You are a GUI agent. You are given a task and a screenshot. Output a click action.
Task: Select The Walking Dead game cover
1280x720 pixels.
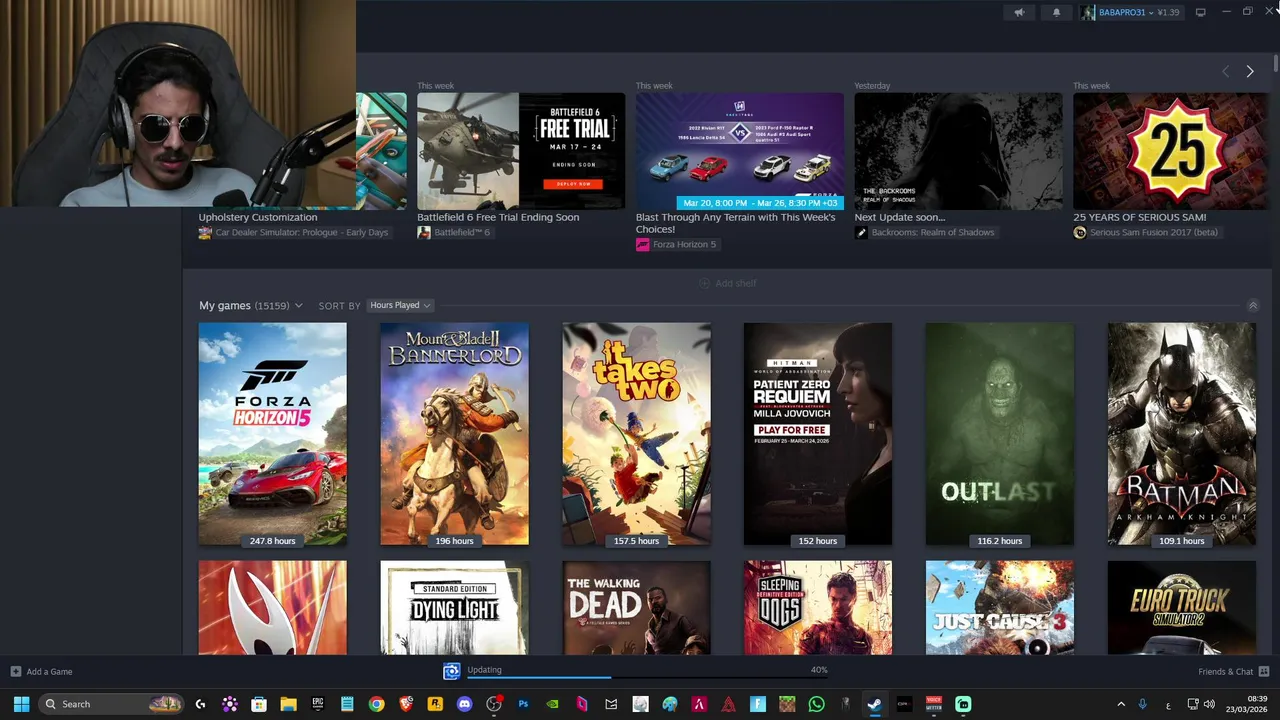636,608
